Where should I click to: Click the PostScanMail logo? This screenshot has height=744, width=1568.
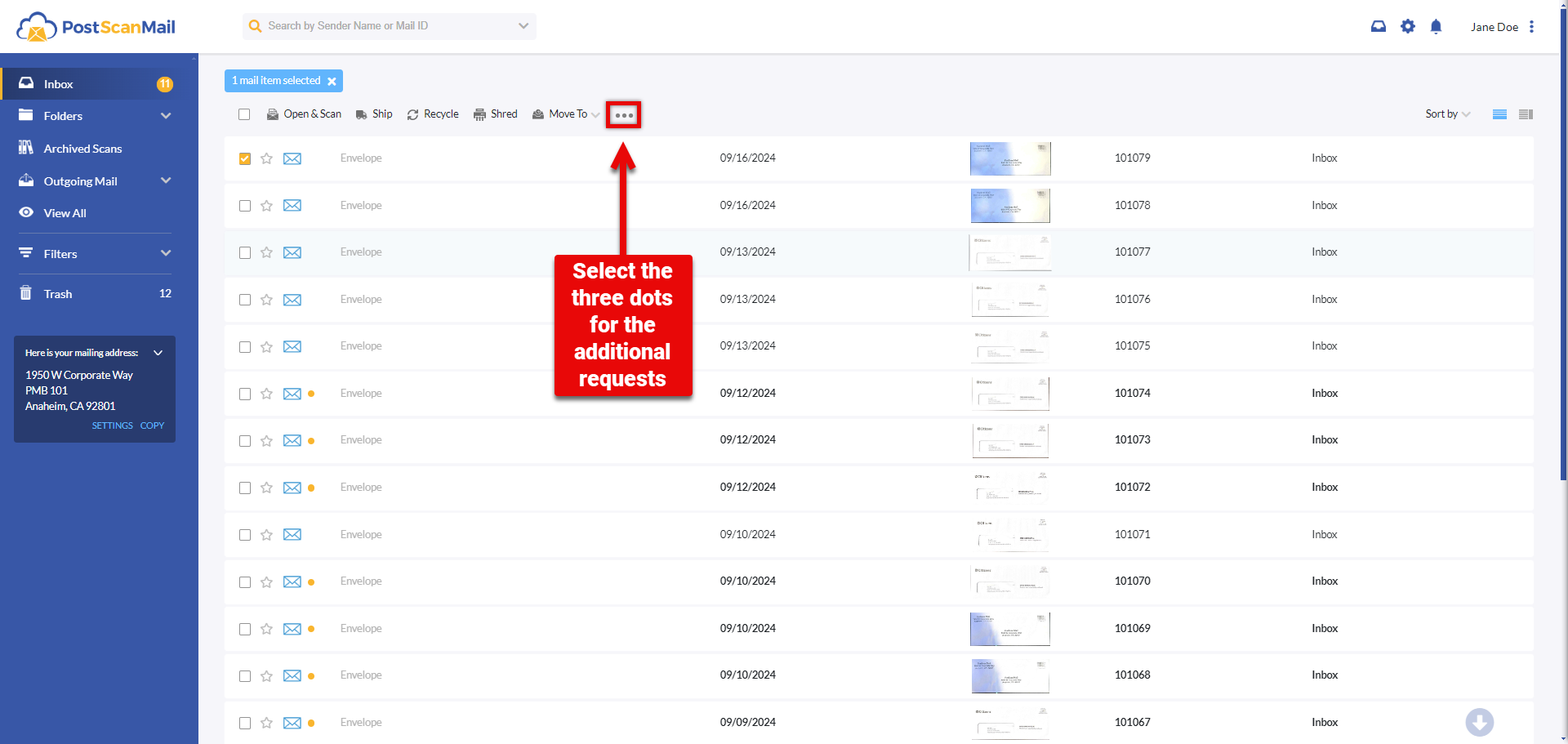[96, 27]
